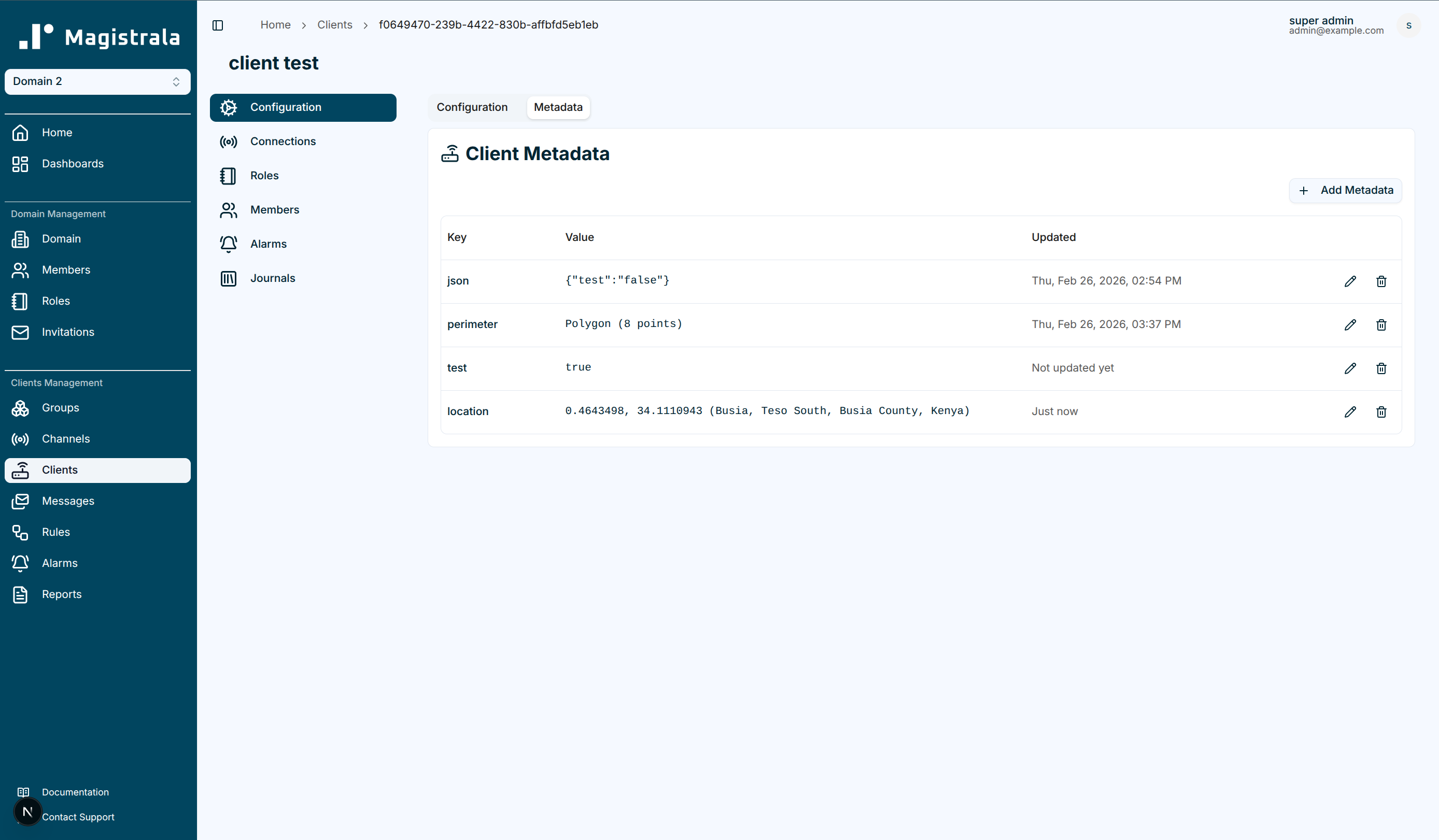1439x840 pixels.
Task: Switch to the Configuration tab
Action: [472, 107]
